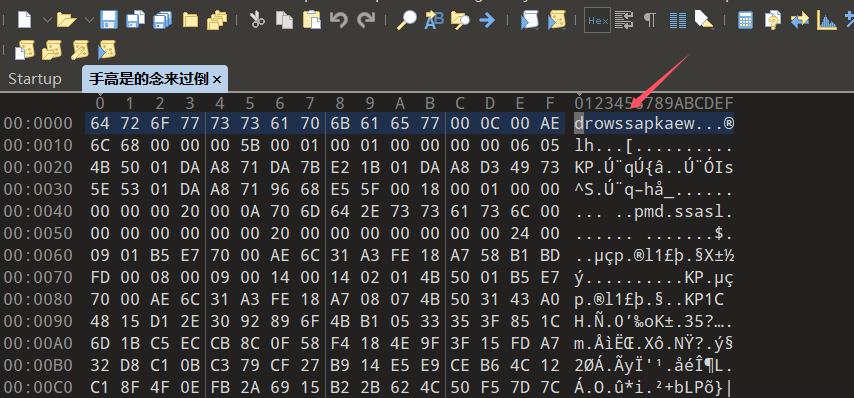Click hex byte FD starting row 00:0070
The image size is (854, 398).
point(100,277)
